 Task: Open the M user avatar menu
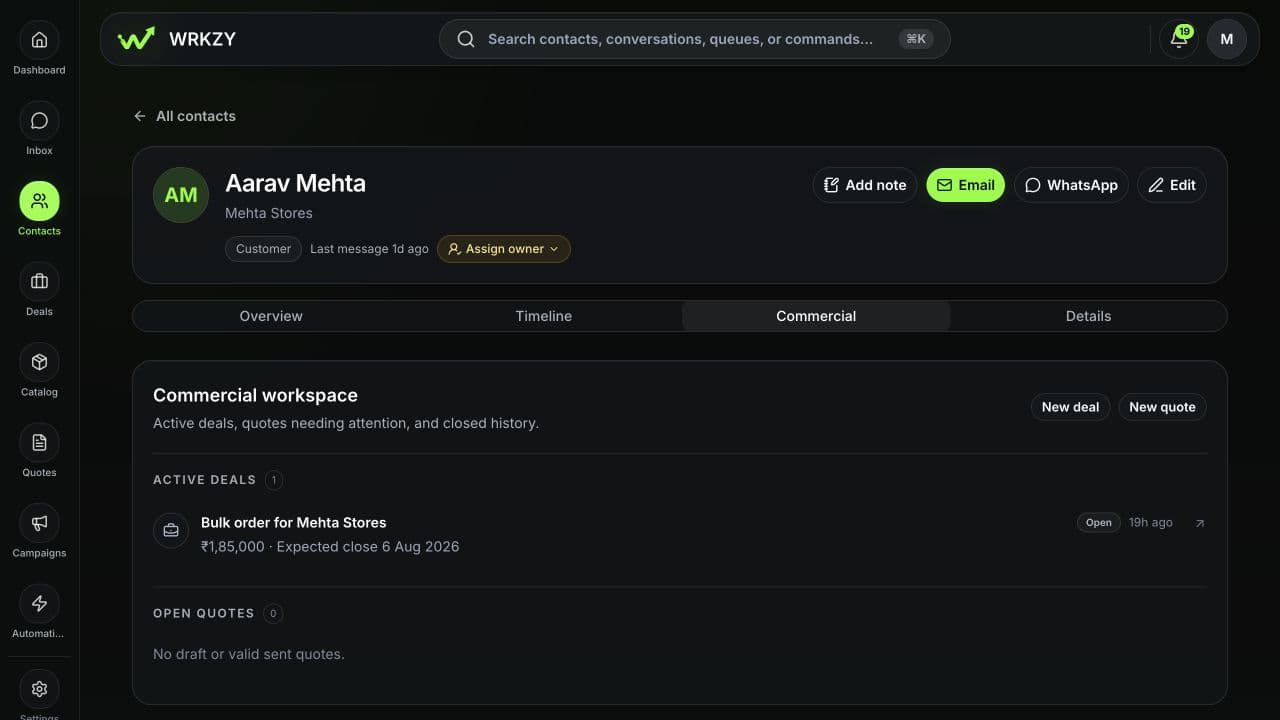pyautogui.click(x=1227, y=39)
